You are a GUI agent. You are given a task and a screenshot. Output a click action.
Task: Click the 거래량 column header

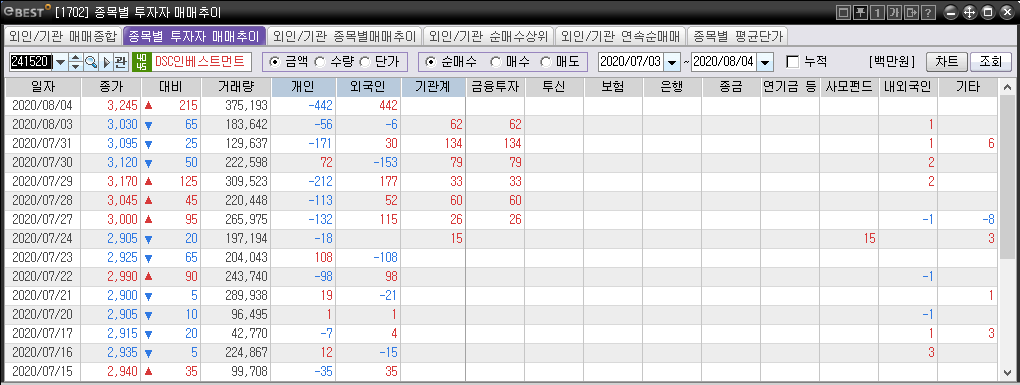coord(235,87)
